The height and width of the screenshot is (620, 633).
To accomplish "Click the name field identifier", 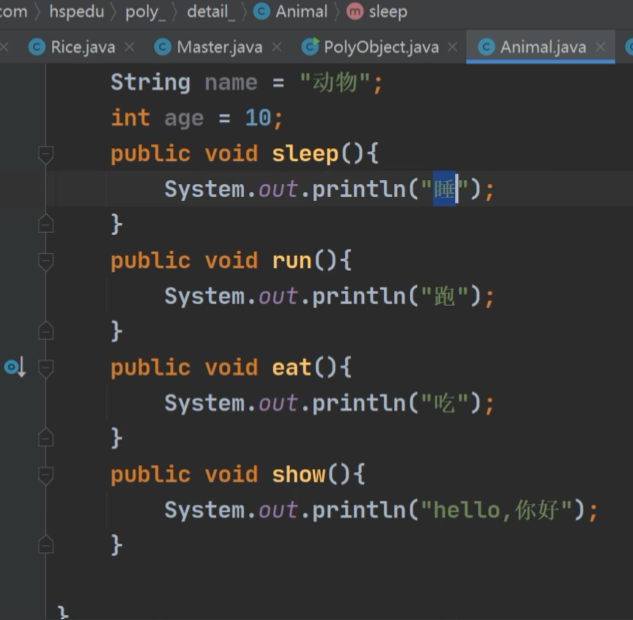I will pyautogui.click(x=231, y=83).
